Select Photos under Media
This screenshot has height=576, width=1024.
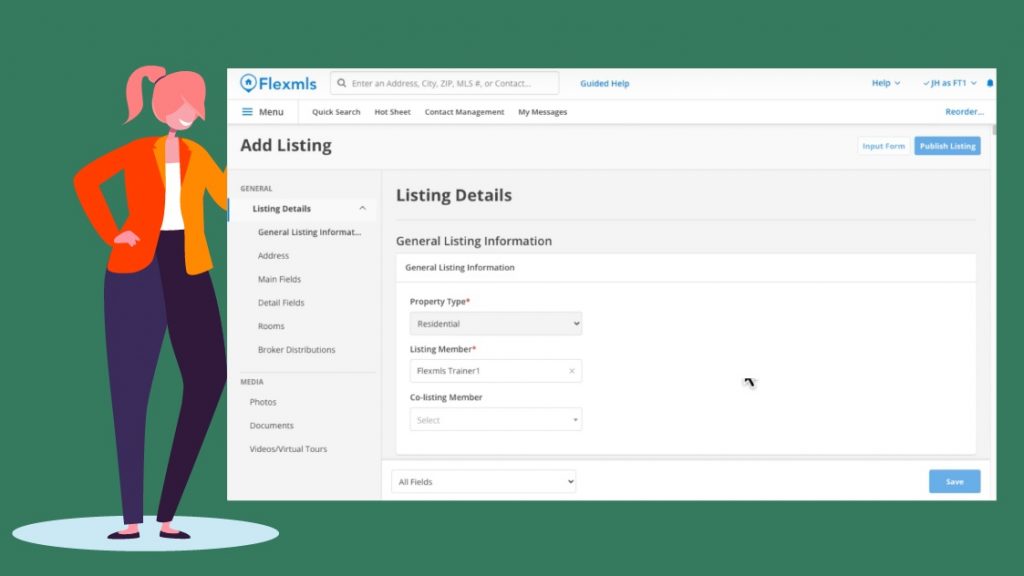(x=263, y=402)
